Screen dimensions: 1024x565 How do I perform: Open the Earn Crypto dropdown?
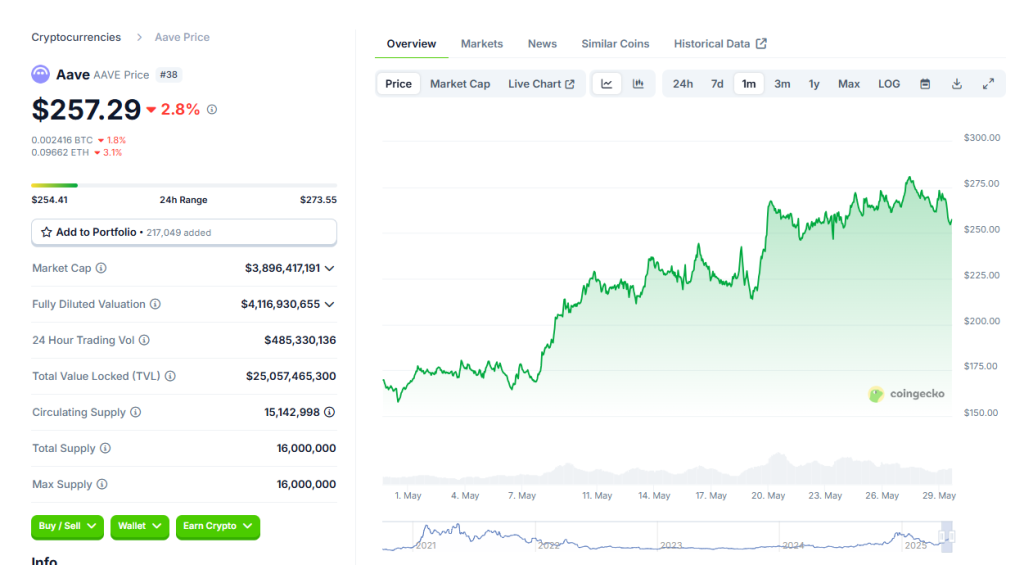pos(218,526)
